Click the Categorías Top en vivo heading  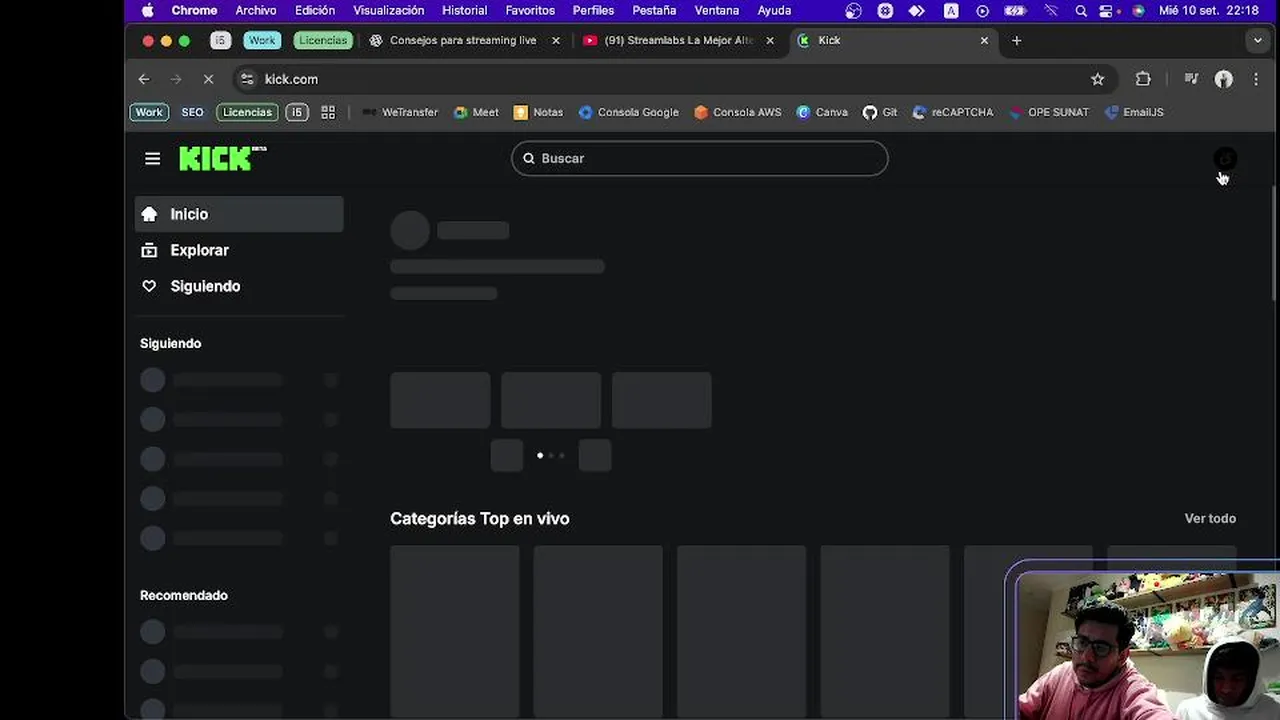tap(480, 518)
